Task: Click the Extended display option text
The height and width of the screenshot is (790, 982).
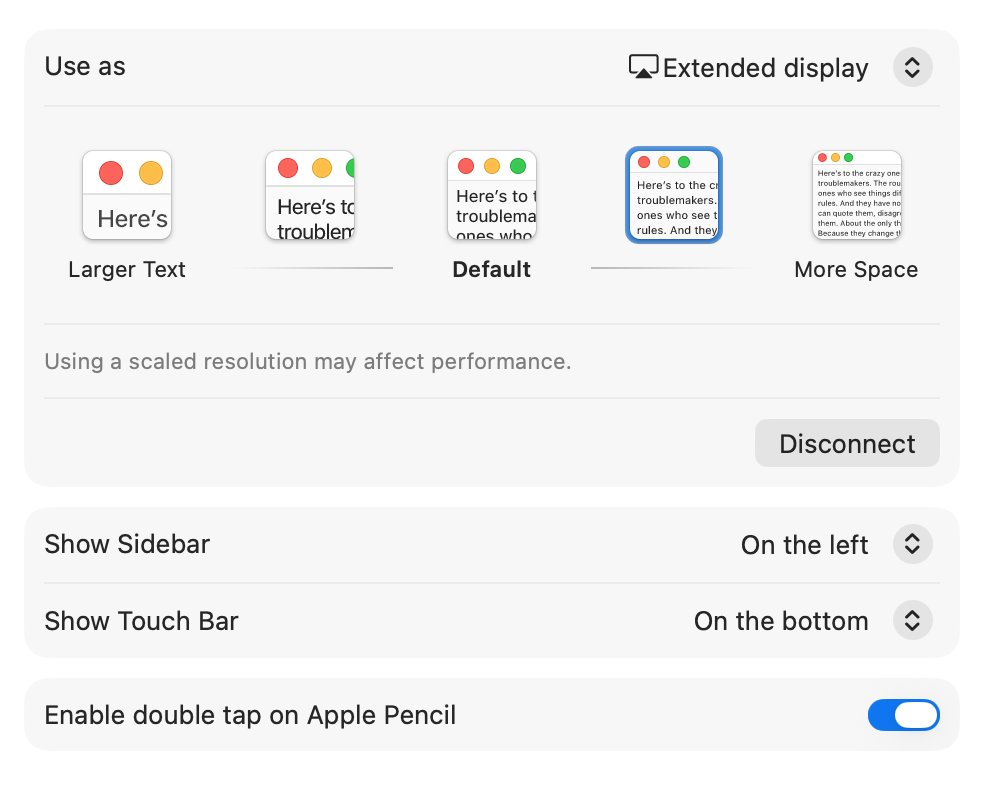Action: pos(765,68)
